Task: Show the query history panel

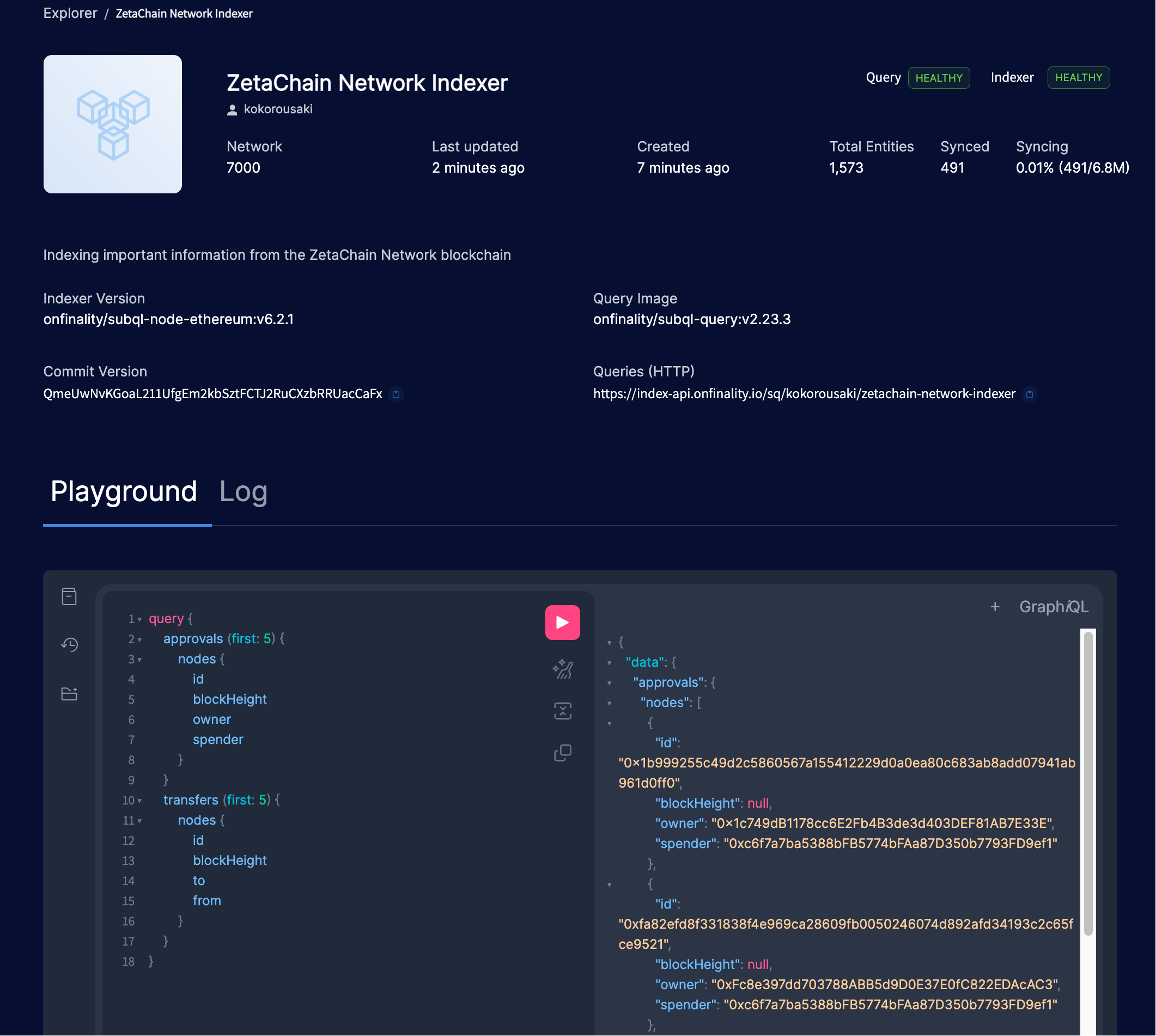Action: 69,644
